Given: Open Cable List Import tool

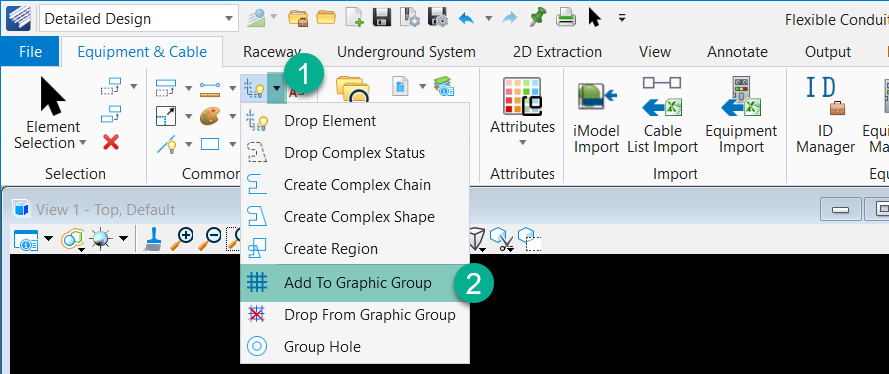Looking at the screenshot, I should tap(662, 97).
